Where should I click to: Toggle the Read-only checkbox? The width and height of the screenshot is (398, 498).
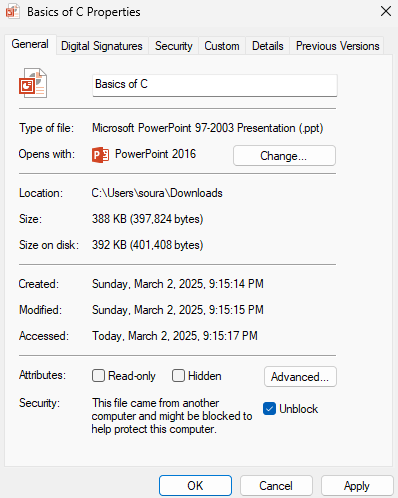pyautogui.click(x=98, y=376)
